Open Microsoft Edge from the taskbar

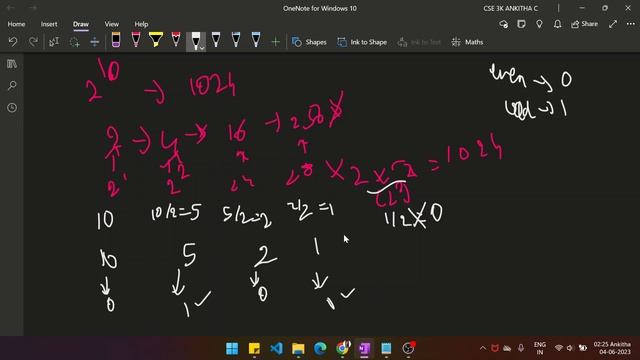coord(320,348)
